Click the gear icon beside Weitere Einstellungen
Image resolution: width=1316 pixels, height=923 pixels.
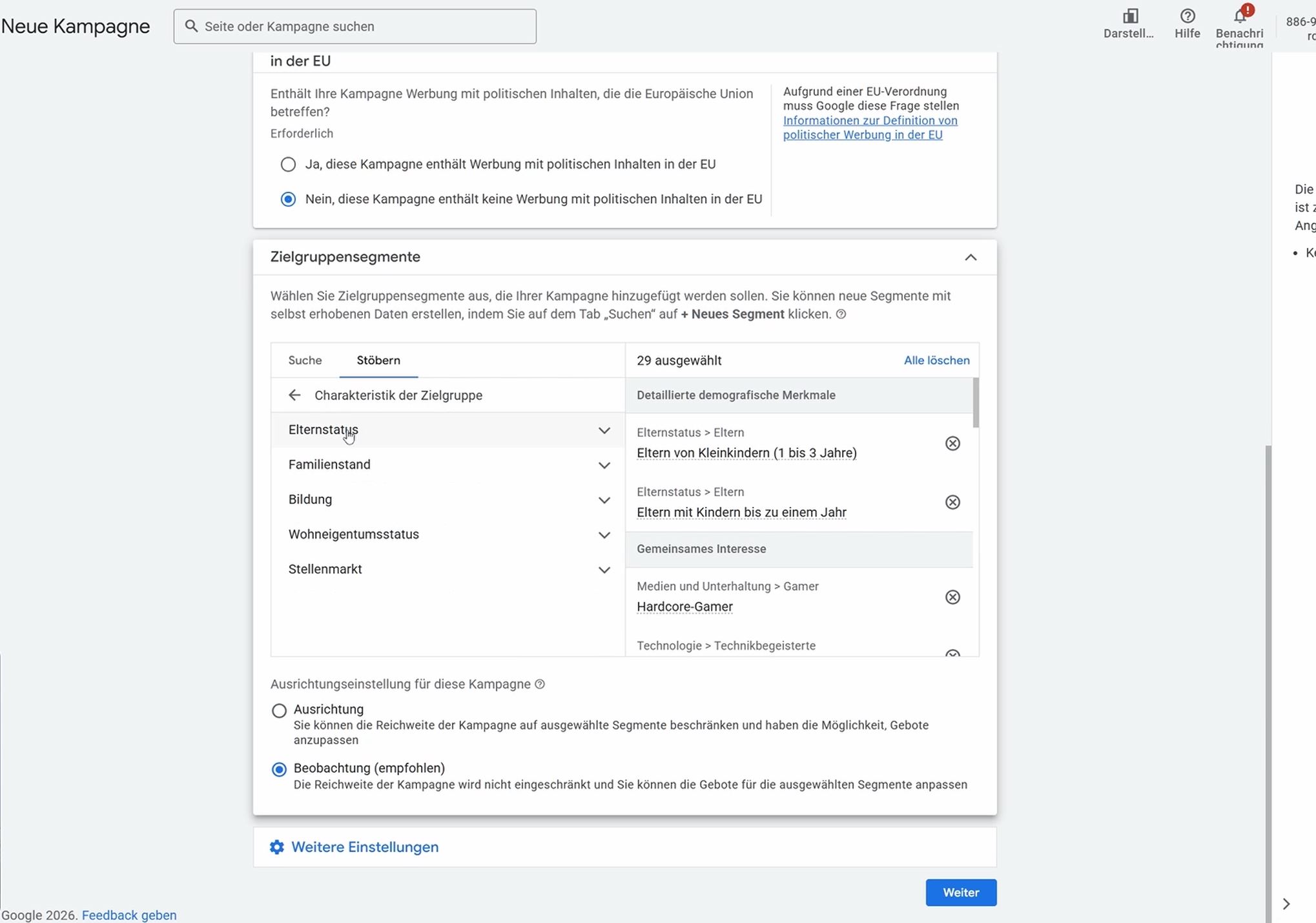click(x=277, y=847)
